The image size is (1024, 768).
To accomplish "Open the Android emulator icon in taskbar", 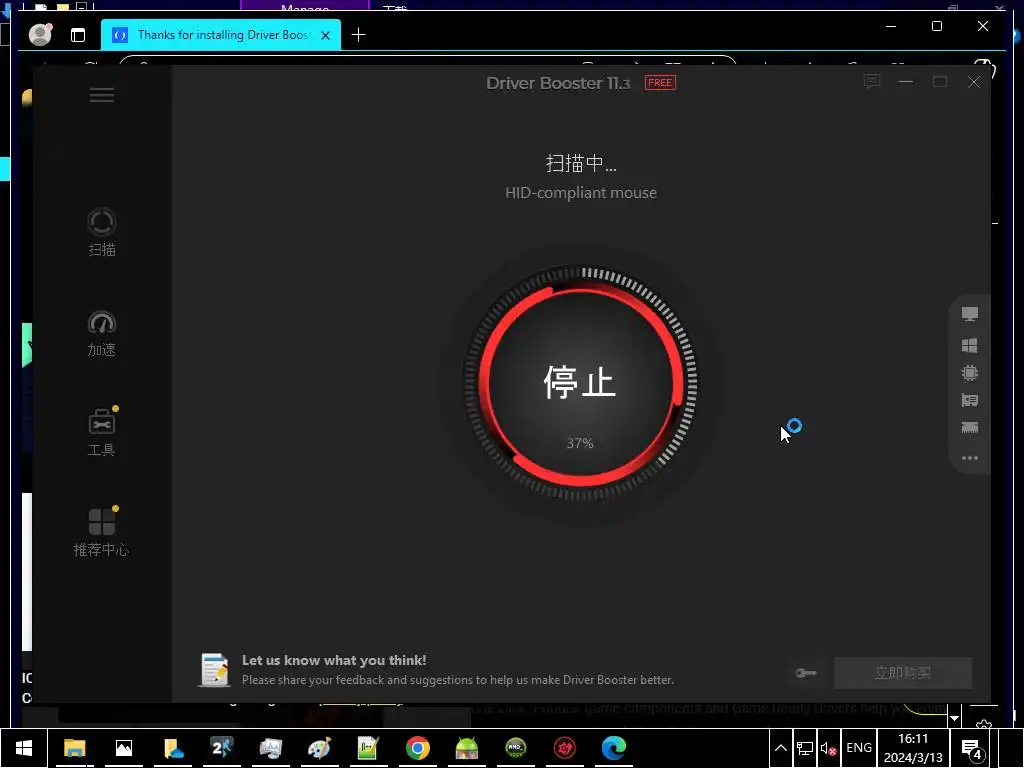I will 466,748.
